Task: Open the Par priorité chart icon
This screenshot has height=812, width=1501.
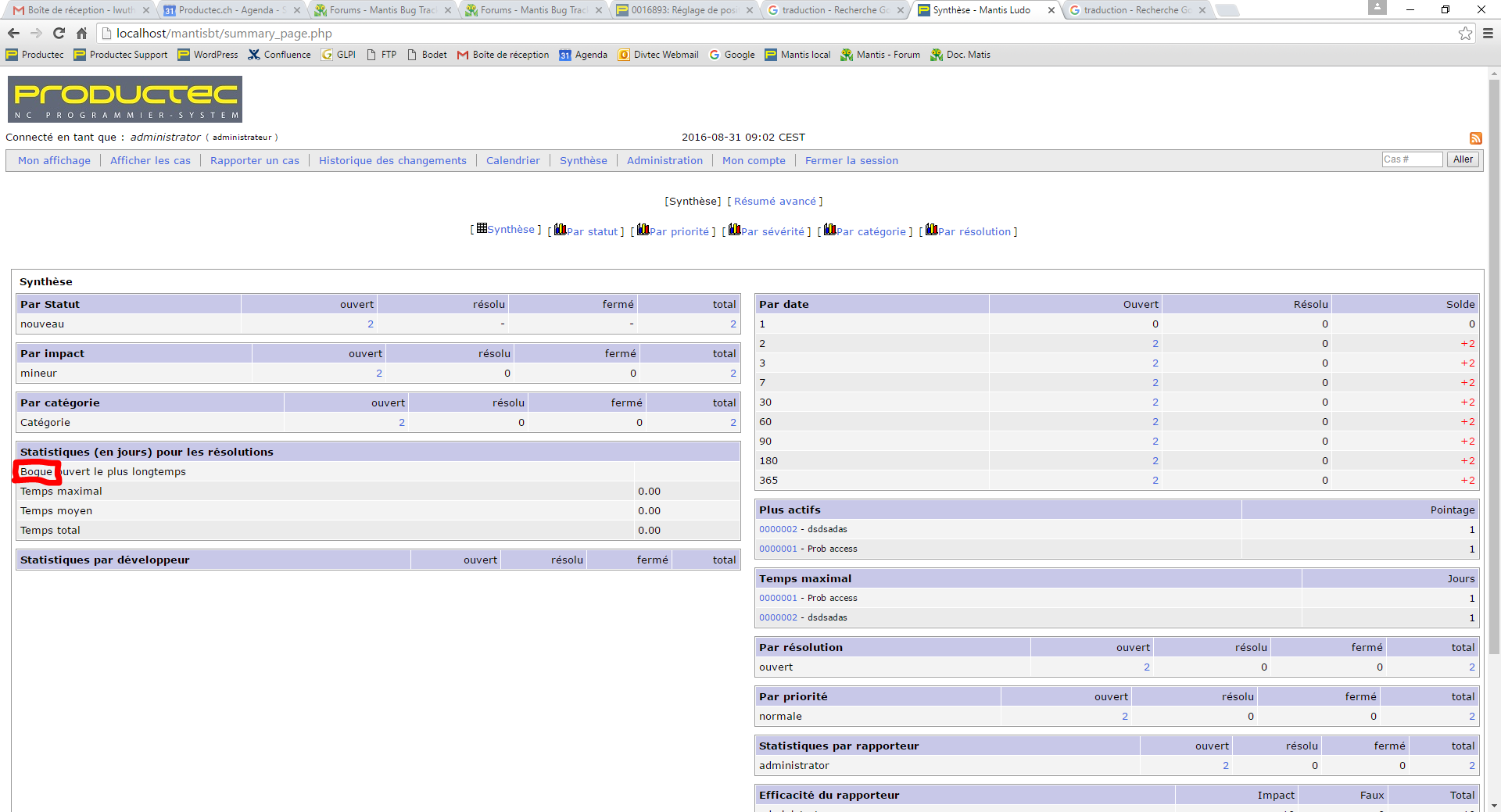Action: pos(643,230)
